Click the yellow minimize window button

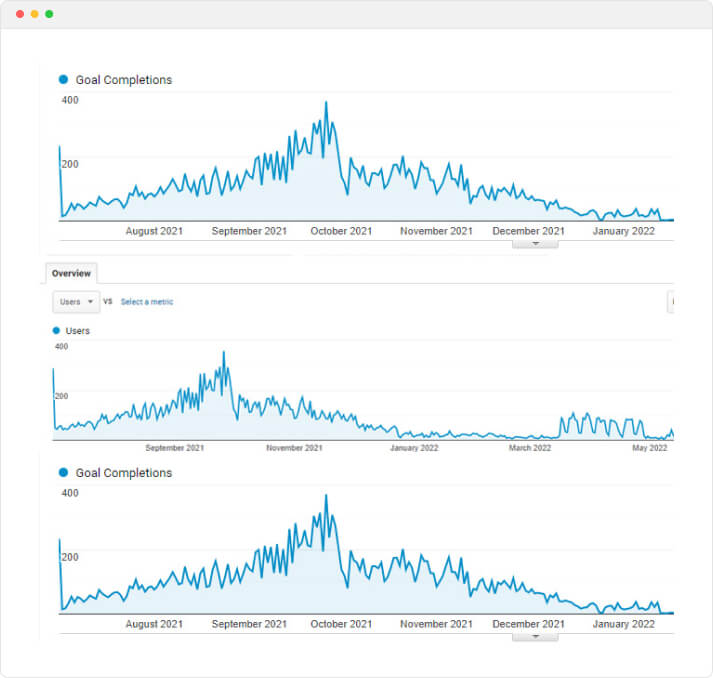click(35, 14)
